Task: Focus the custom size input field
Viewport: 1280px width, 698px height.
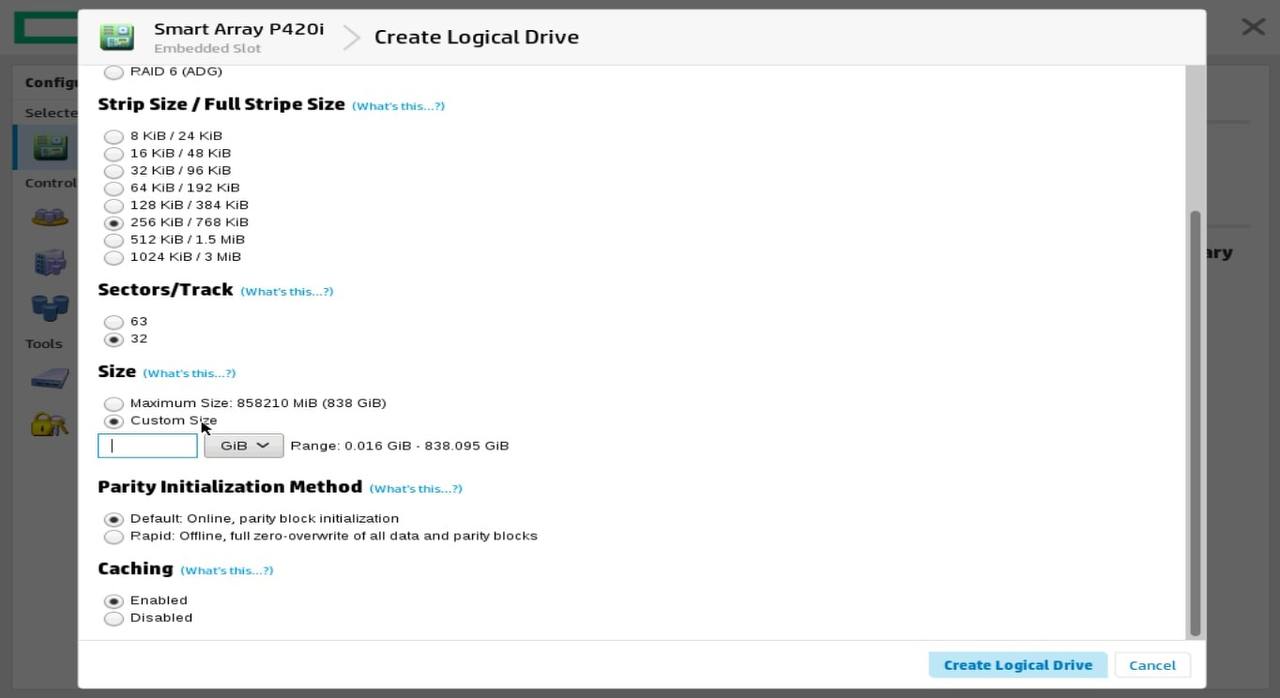Action: tap(148, 446)
